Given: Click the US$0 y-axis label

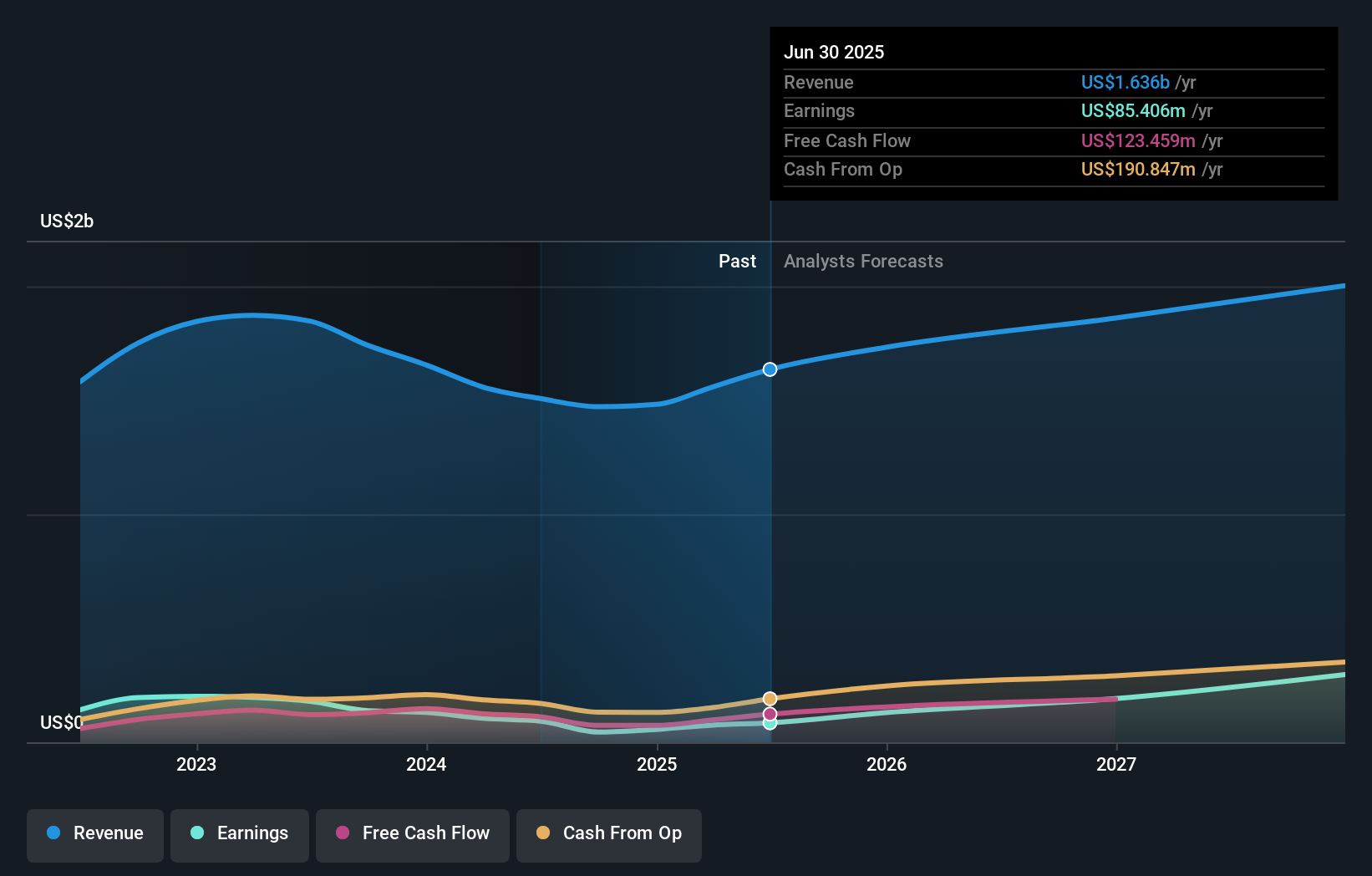Looking at the screenshot, I should tap(61, 722).
